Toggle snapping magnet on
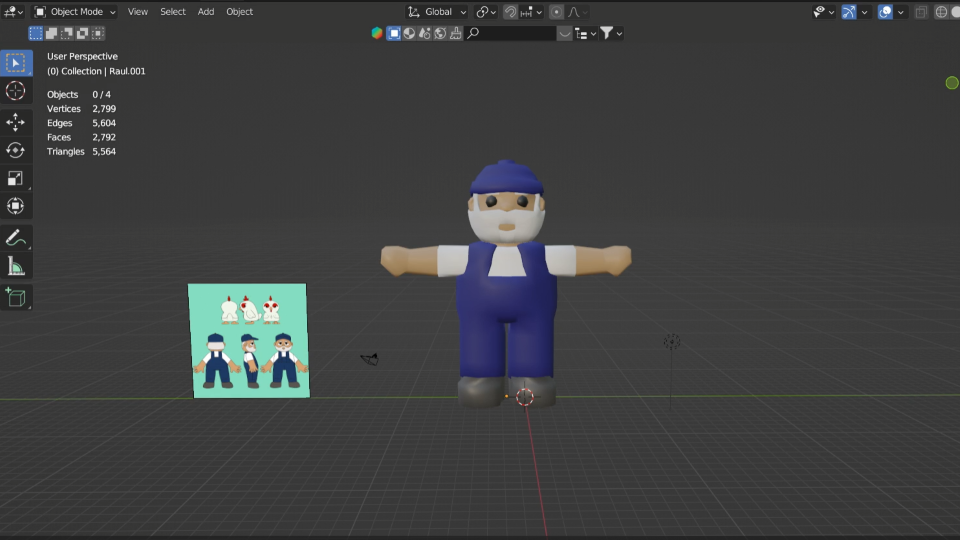This screenshot has height=540, width=960. 510,12
